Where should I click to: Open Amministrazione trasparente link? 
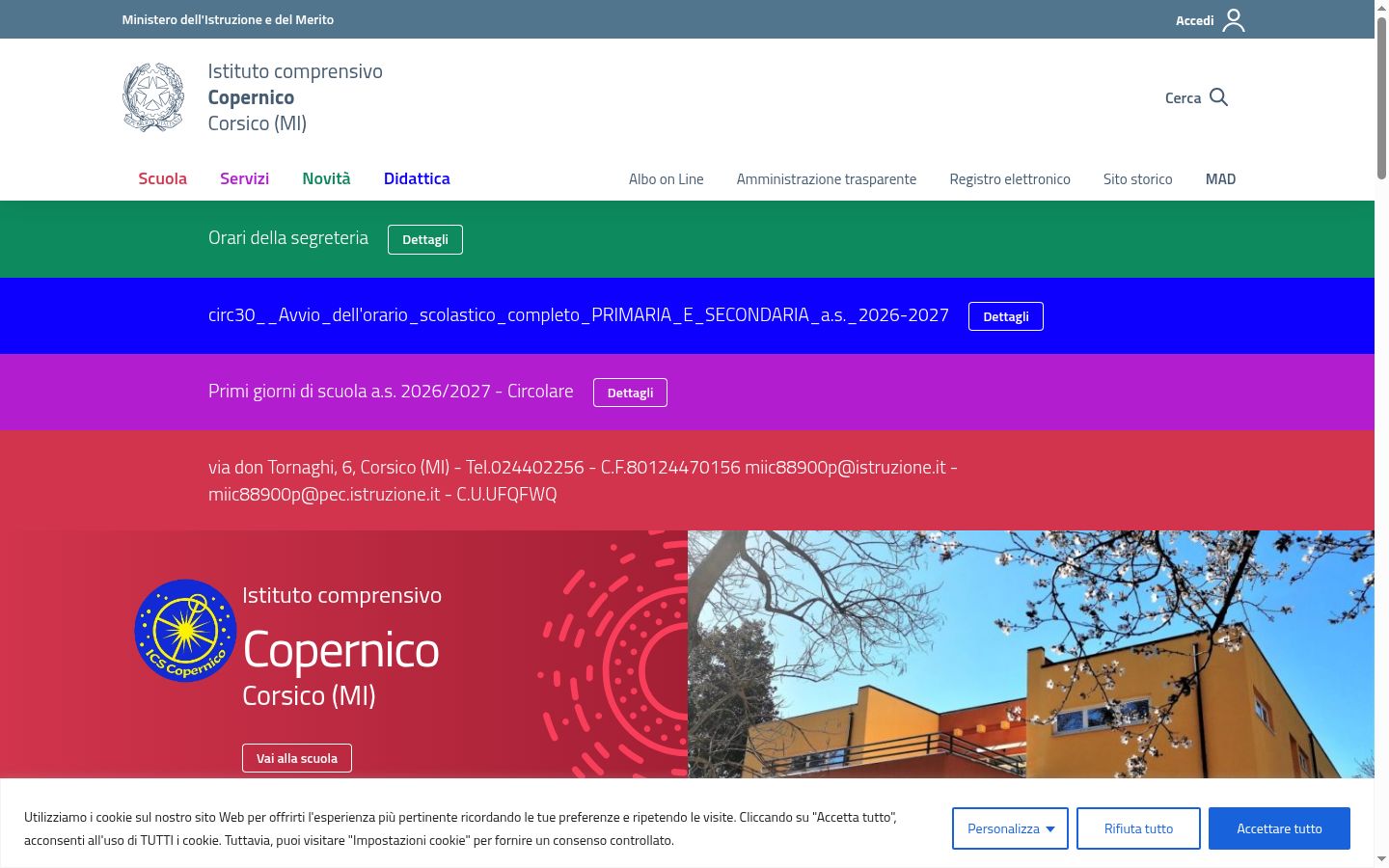[x=827, y=179]
